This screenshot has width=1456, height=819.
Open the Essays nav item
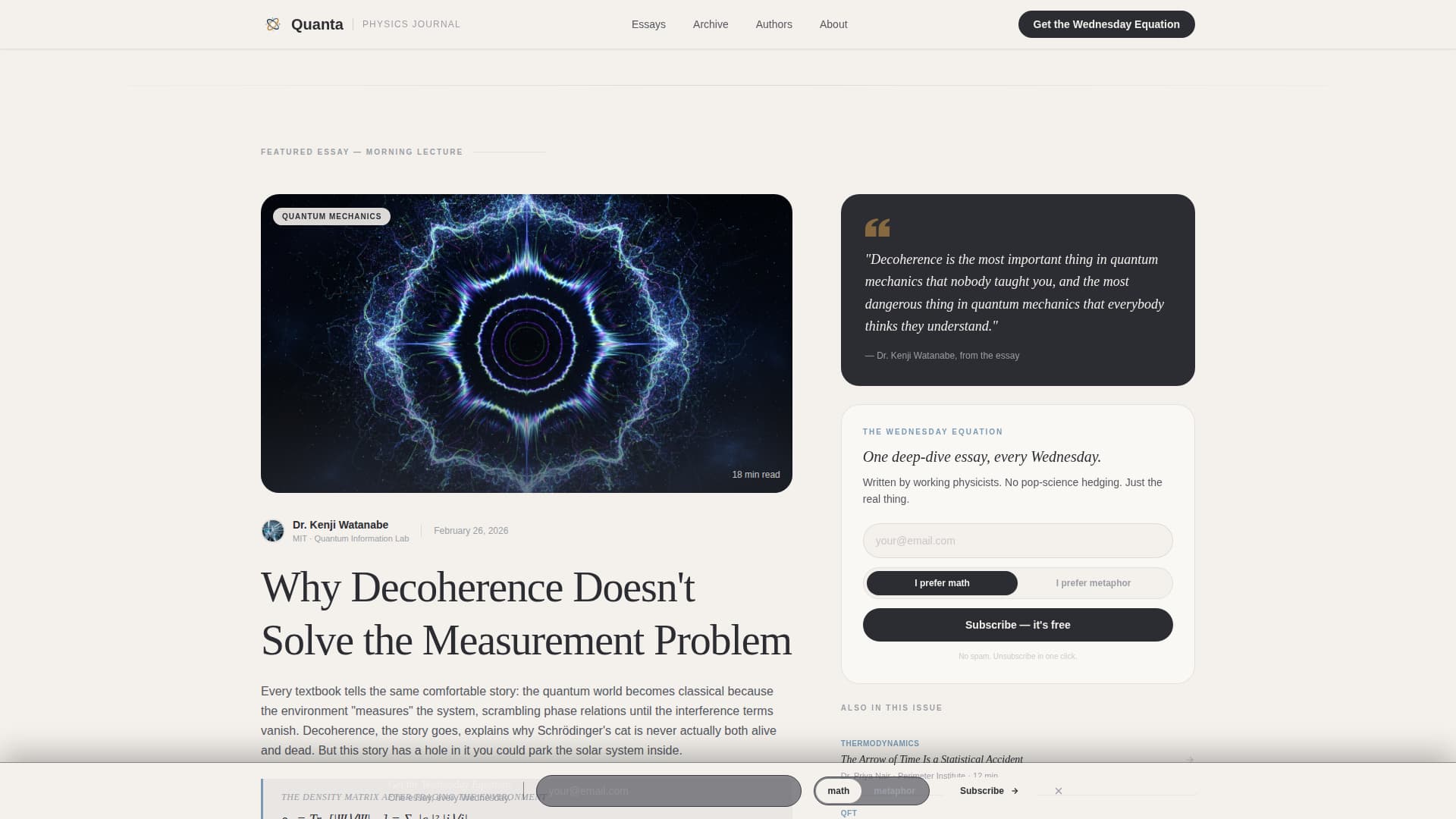click(x=648, y=24)
